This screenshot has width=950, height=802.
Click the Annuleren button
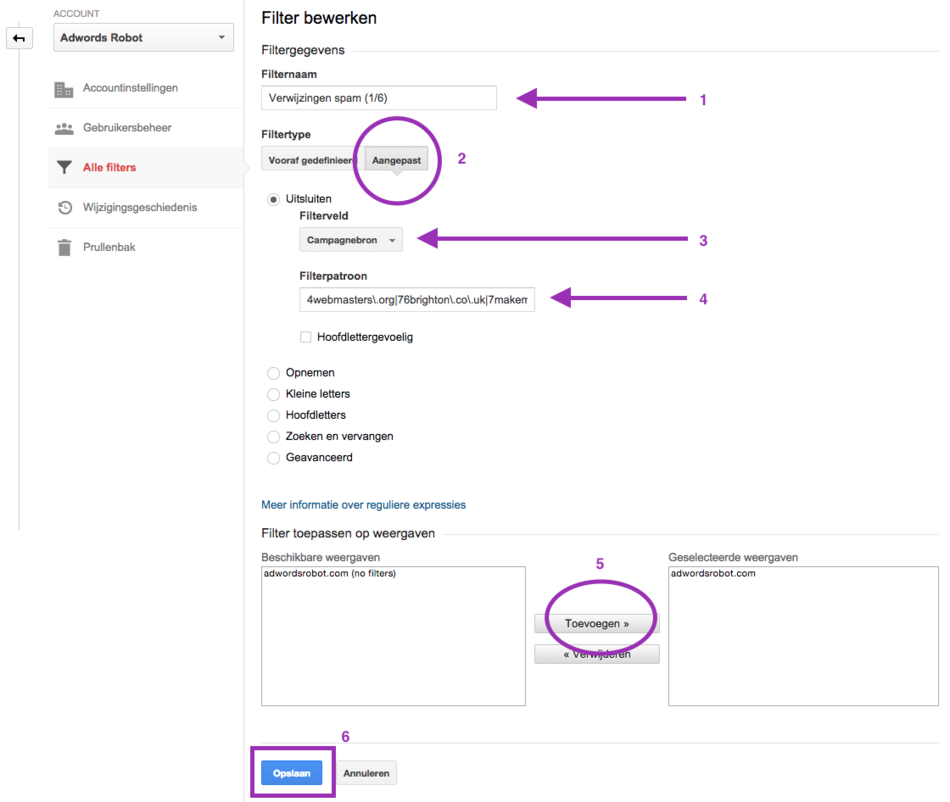tap(366, 773)
